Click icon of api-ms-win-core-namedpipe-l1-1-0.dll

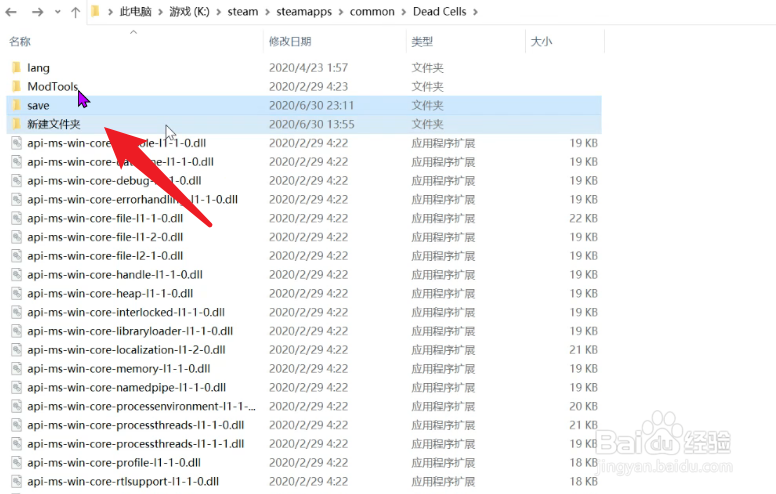[16, 387]
